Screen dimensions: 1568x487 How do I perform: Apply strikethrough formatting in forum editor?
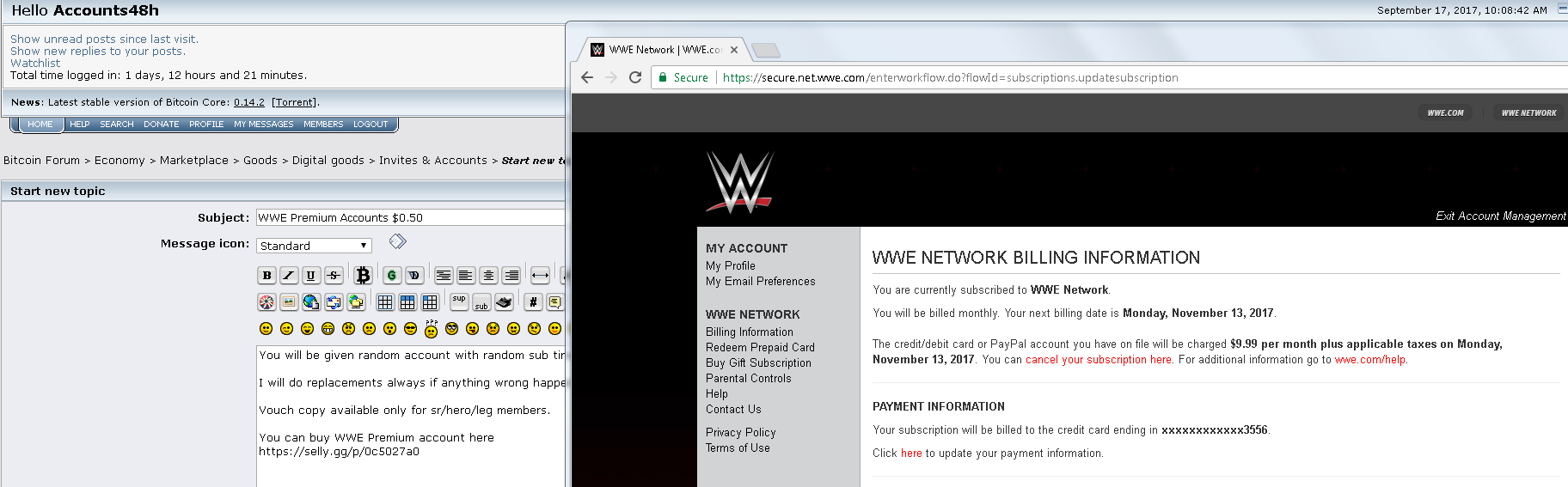point(334,275)
